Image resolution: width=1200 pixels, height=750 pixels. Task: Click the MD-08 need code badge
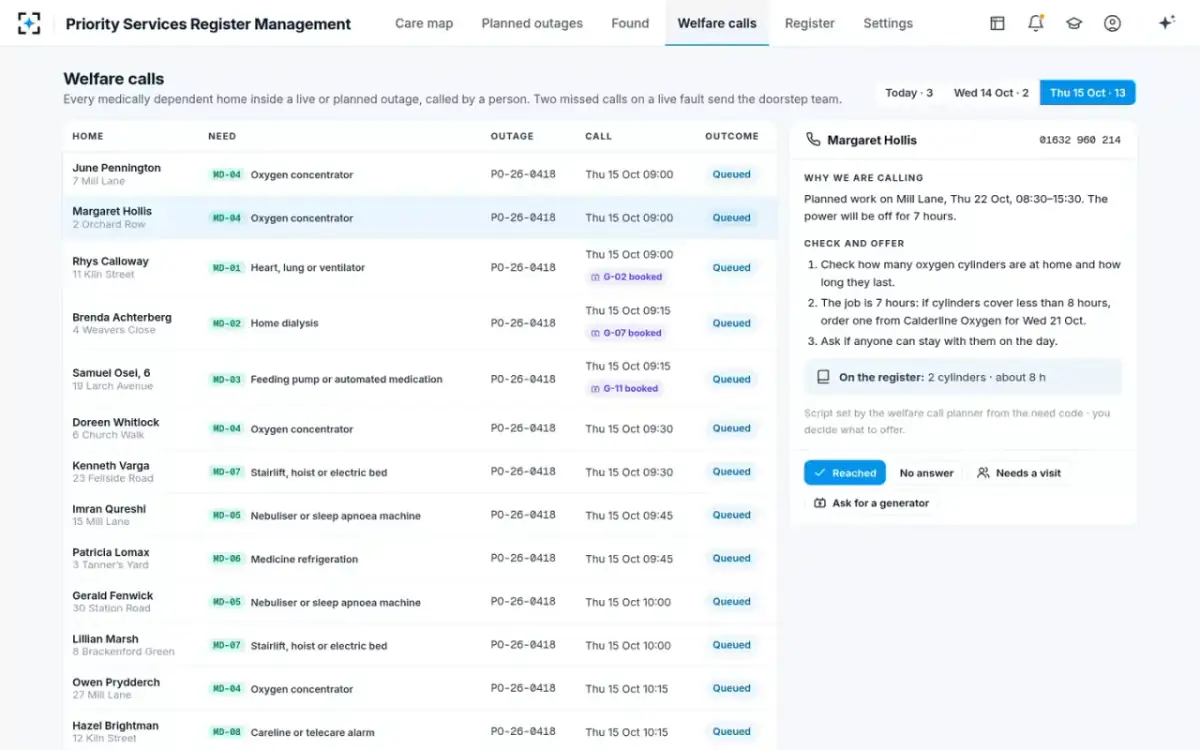point(227,732)
